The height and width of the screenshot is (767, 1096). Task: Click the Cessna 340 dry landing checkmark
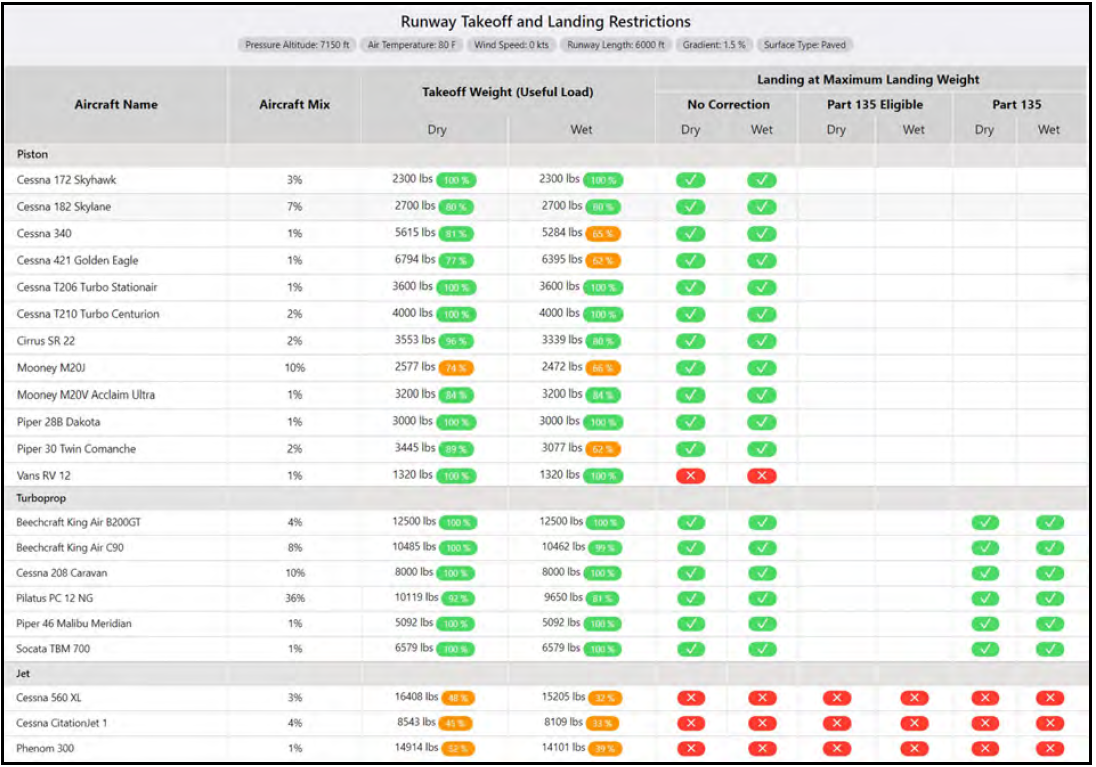690,234
